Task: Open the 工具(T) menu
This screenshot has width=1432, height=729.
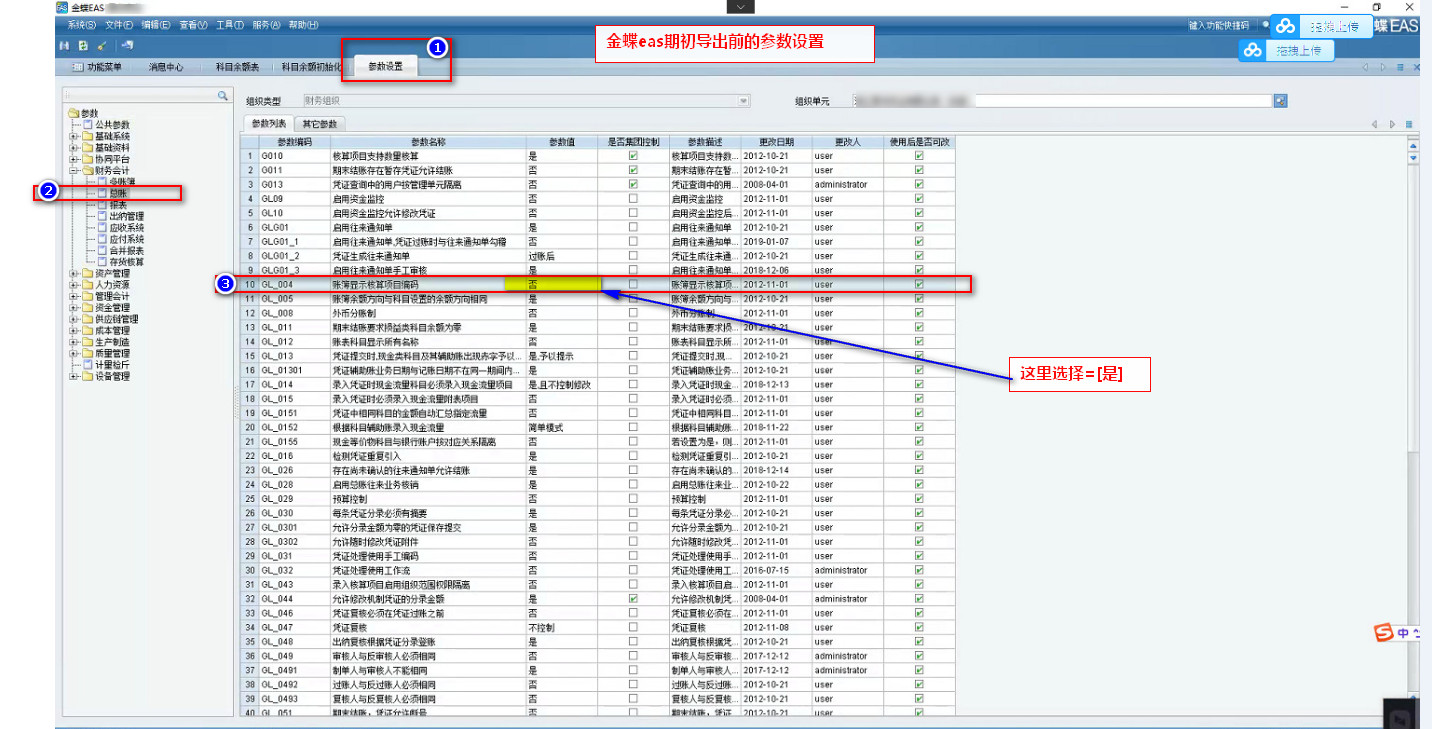Action: click(230, 25)
